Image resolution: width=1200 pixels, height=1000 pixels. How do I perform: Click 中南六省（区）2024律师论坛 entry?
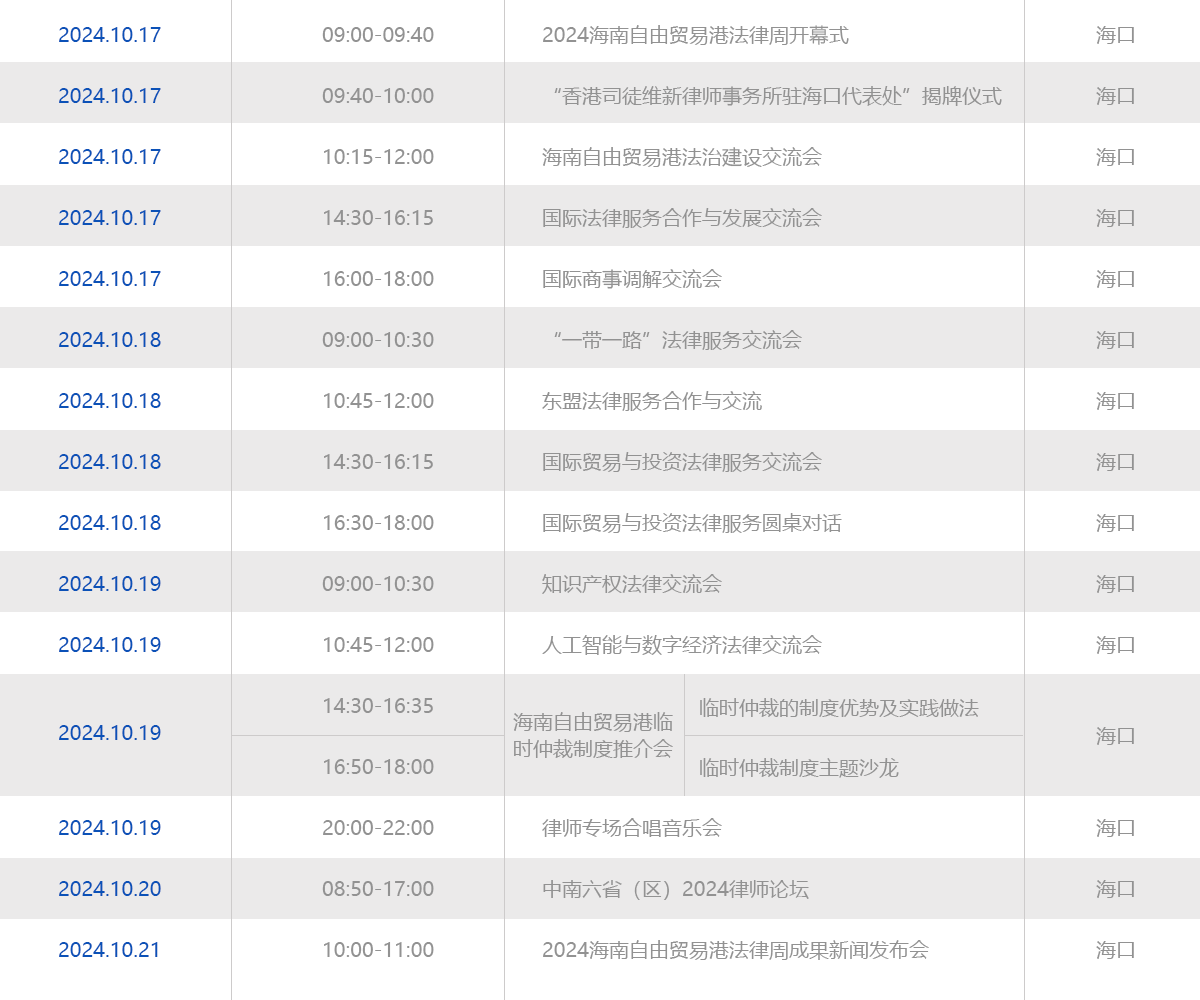675,889
